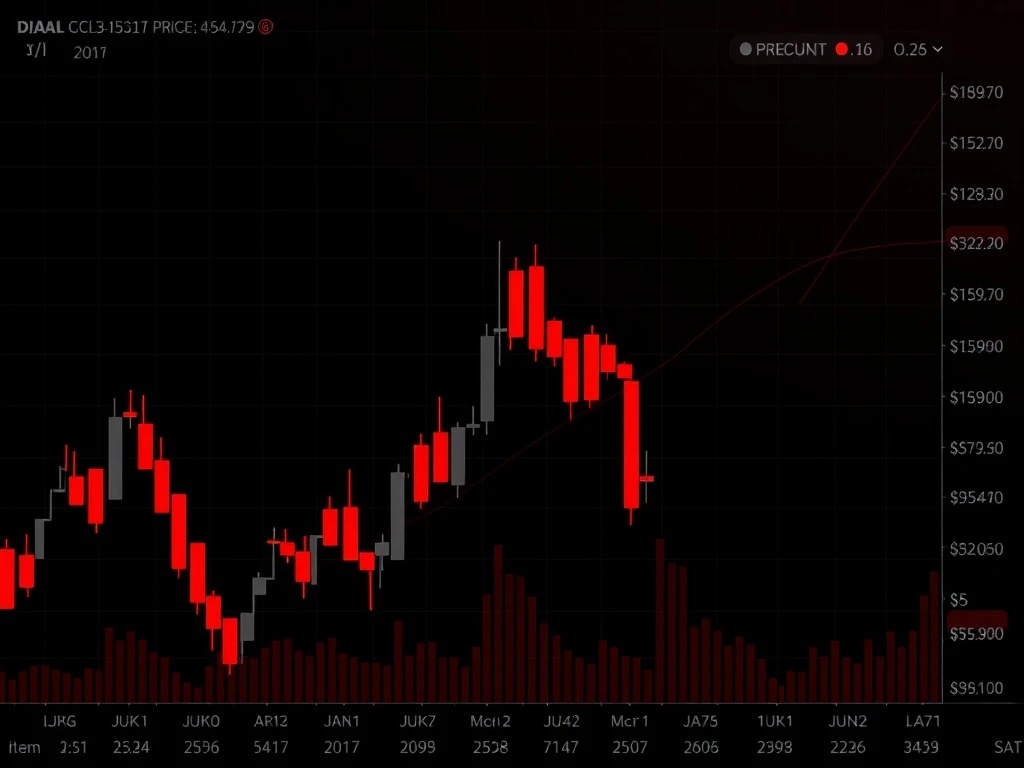Click the Mcn2 date axis label
The height and width of the screenshot is (768, 1024).
pyautogui.click(x=490, y=722)
